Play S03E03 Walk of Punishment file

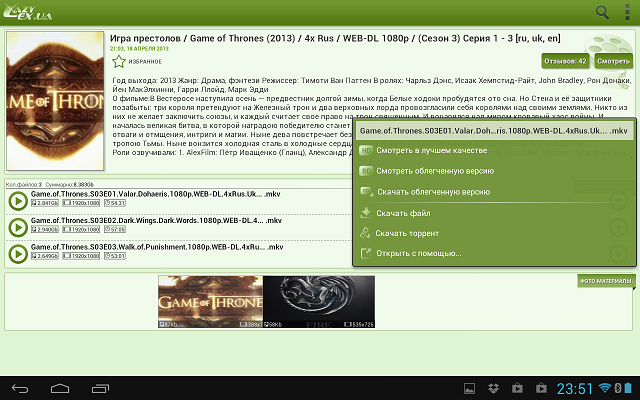click(x=18, y=254)
